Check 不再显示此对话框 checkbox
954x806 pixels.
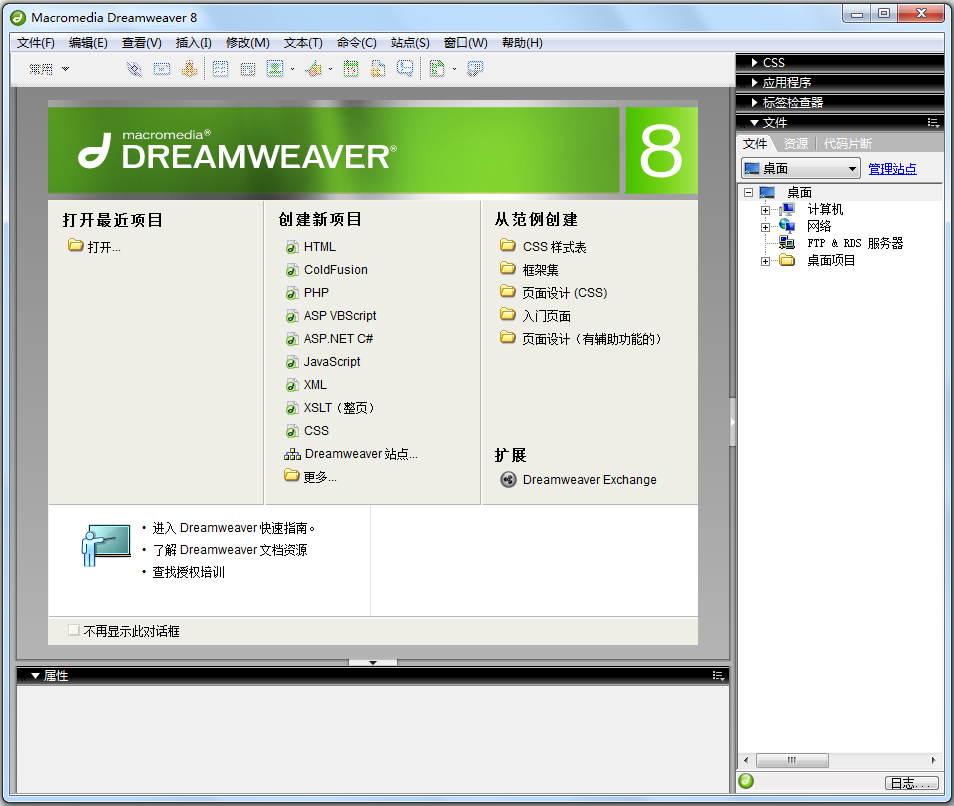74,630
